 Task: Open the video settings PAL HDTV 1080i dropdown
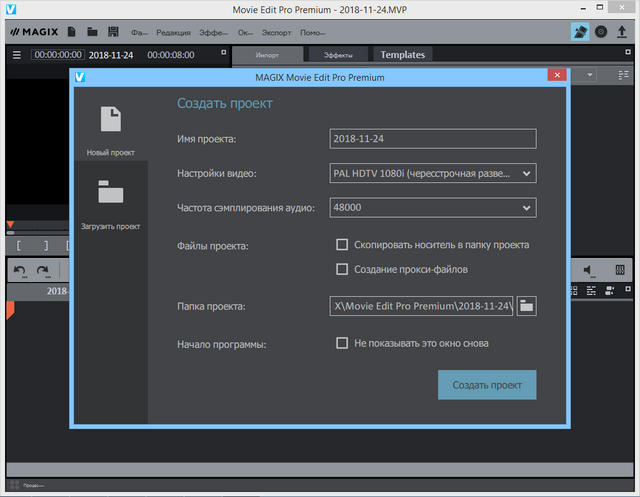click(x=432, y=174)
